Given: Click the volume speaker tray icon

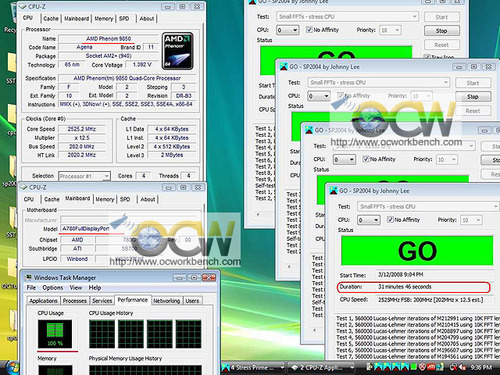Looking at the screenshot, I should [463, 367].
